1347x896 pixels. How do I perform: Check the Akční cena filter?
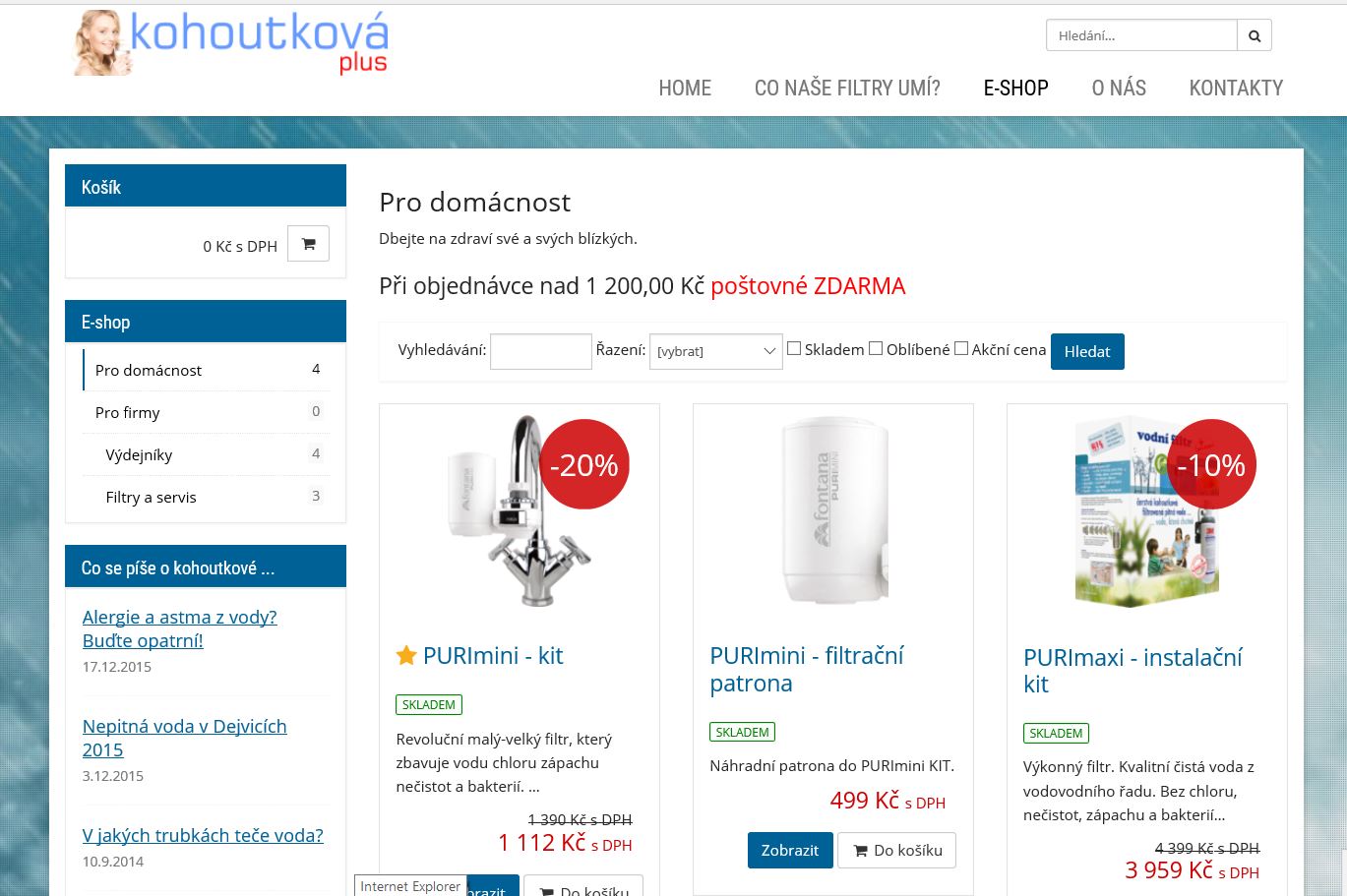(x=961, y=348)
